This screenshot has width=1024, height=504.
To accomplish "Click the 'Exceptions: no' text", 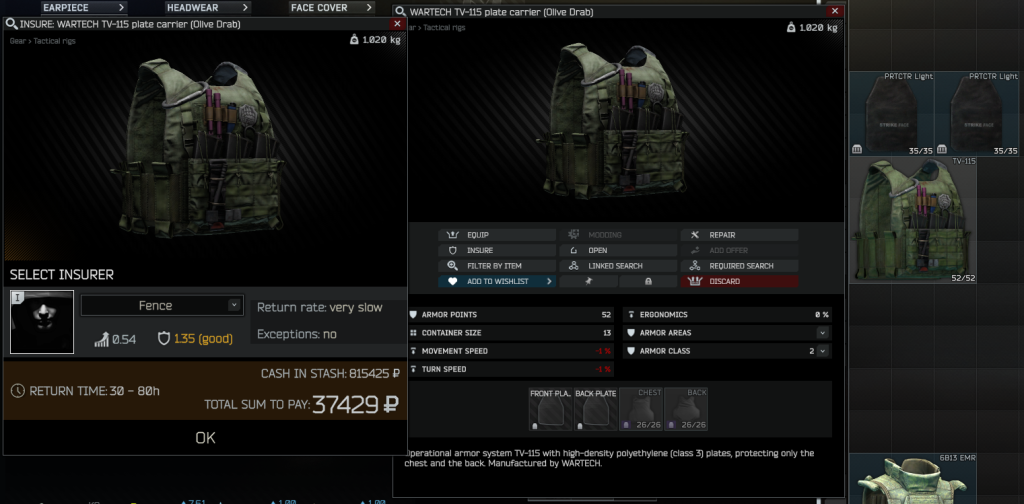I will [297, 334].
